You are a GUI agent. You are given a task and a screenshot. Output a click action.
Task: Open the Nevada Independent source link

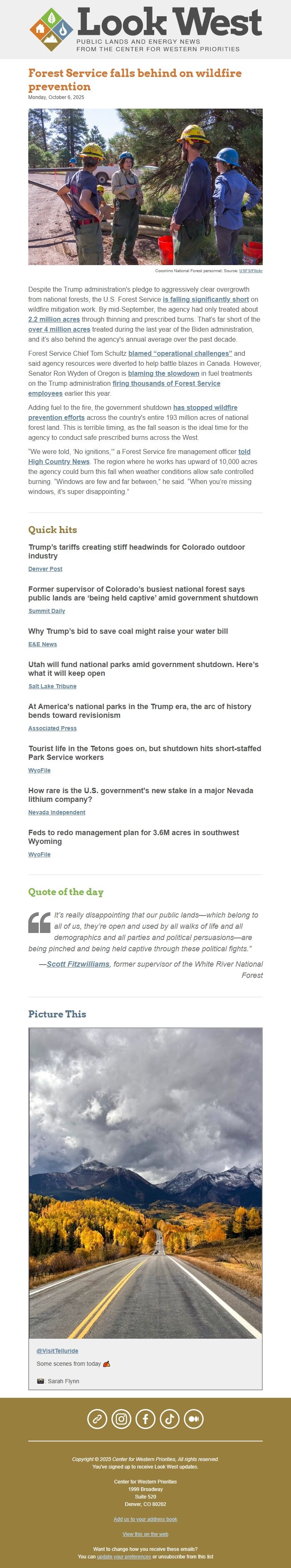57,813
